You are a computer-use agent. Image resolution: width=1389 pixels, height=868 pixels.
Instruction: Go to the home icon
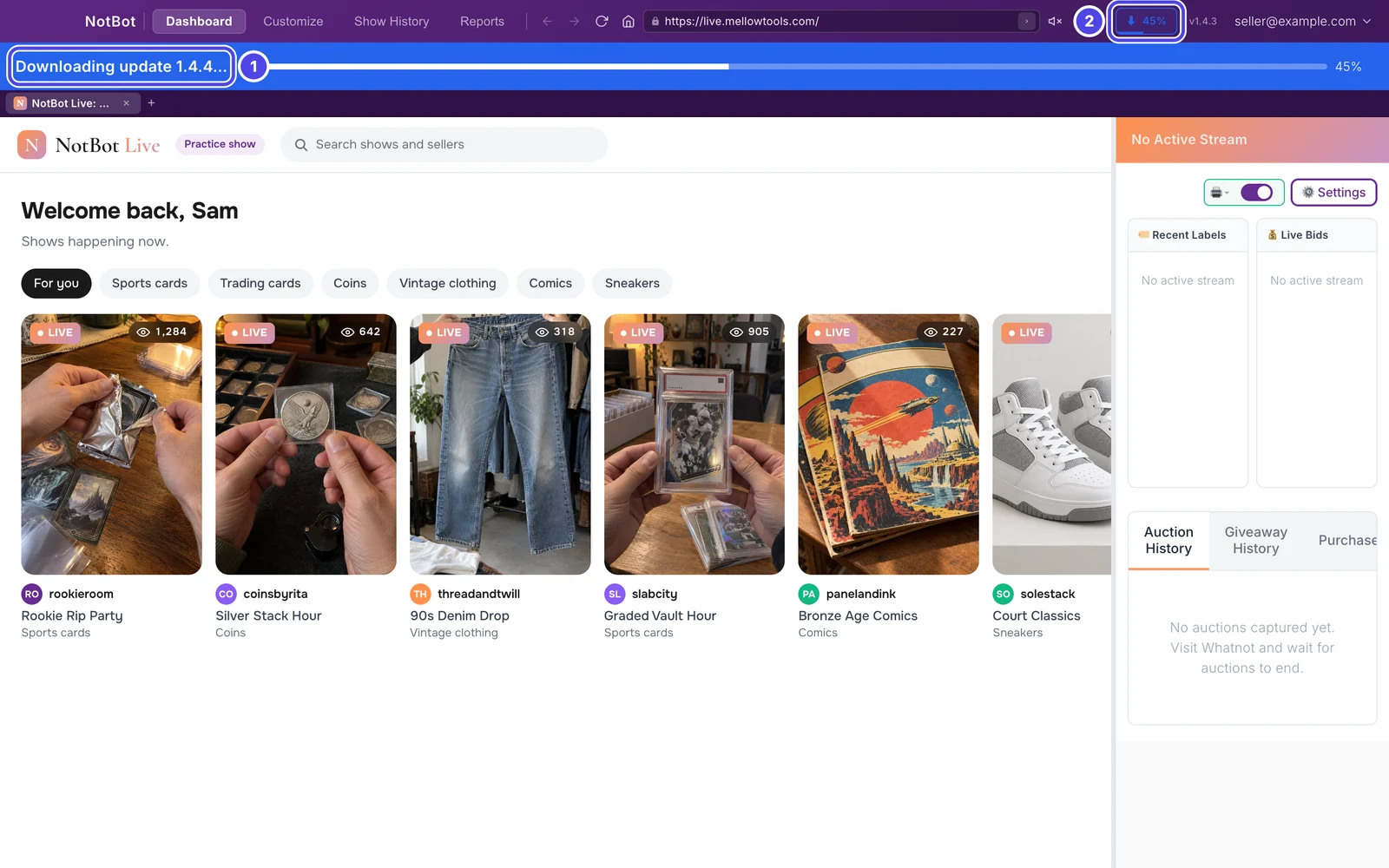click(629, 21)
